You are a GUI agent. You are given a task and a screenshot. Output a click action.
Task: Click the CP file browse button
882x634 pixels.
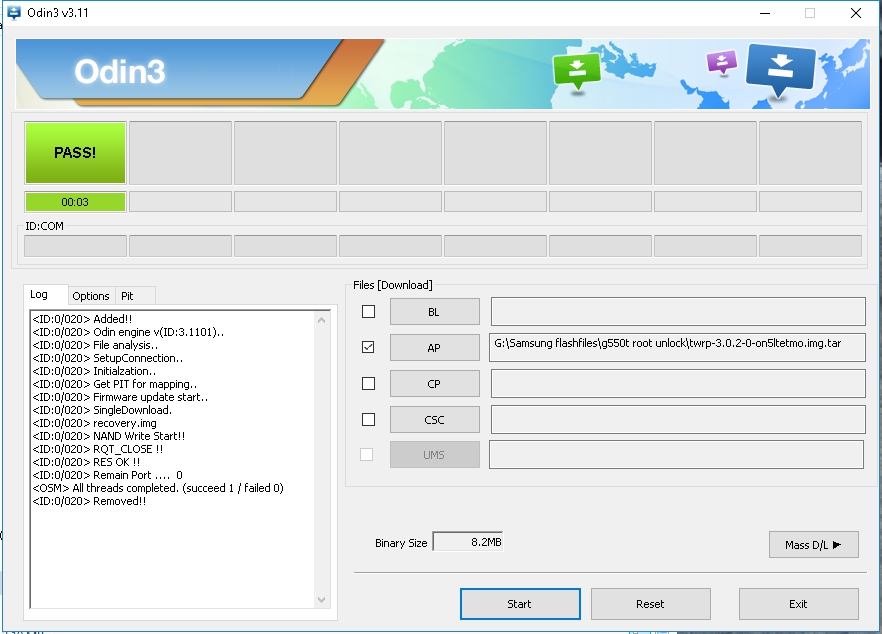click(435, 384)
